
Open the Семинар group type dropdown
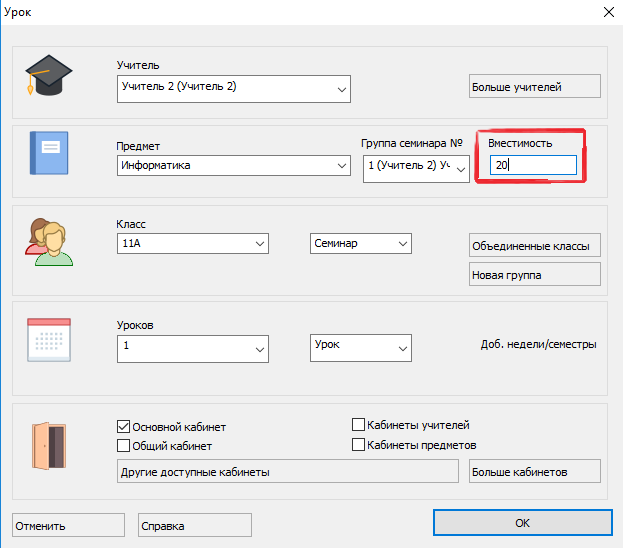tap(403, 243)
